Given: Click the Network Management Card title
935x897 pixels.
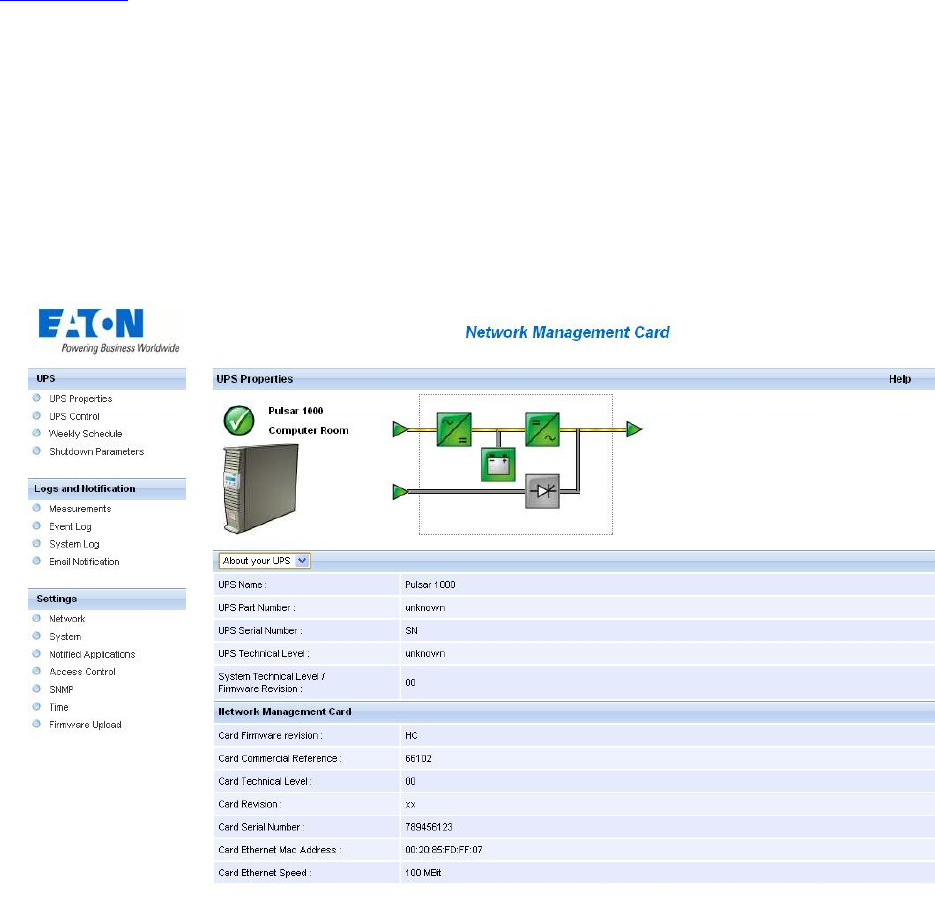Looking at the screenshot, I should tap(567, 332).
